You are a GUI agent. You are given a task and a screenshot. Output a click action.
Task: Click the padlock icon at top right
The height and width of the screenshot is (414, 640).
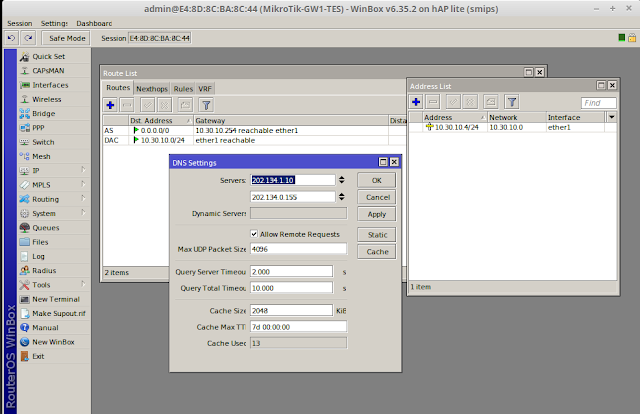632,38
